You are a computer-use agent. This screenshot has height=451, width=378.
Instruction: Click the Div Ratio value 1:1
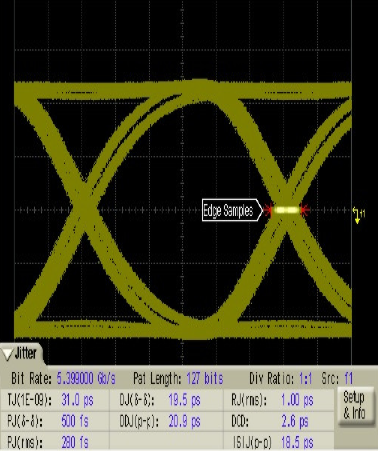[306, 378]
